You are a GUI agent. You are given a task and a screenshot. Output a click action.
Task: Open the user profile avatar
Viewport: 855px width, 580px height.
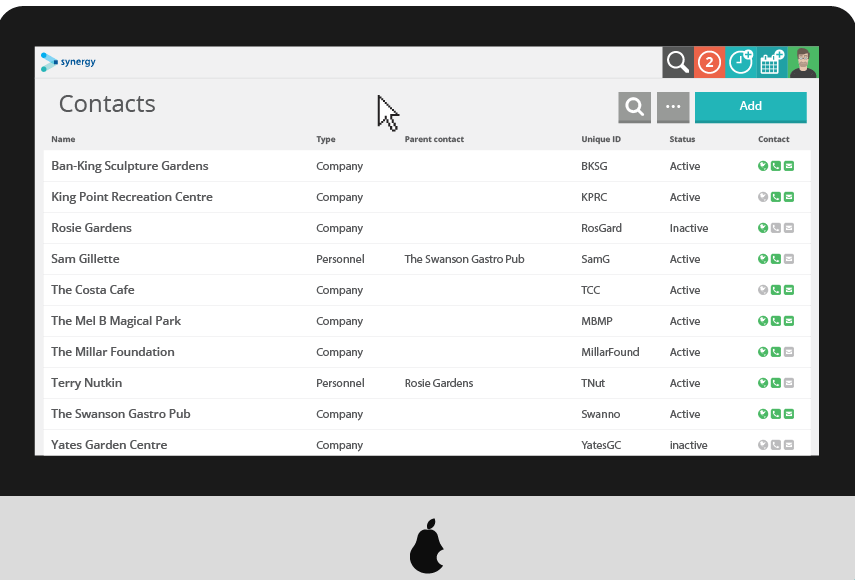click(803, 62)
